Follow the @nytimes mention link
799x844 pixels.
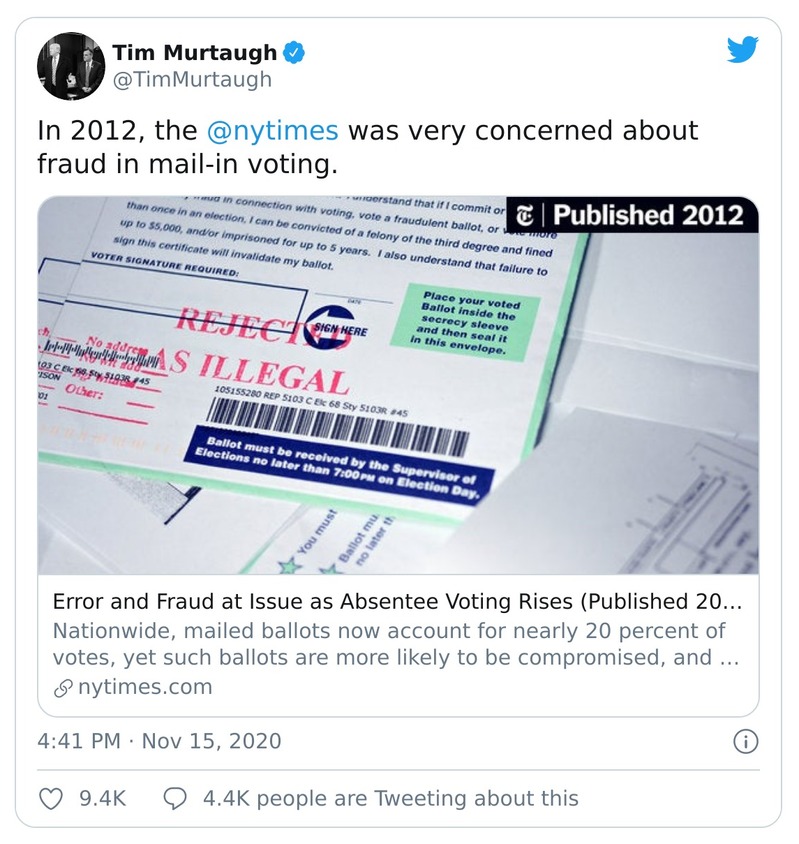pyautogui.click(x=272, y=131)
